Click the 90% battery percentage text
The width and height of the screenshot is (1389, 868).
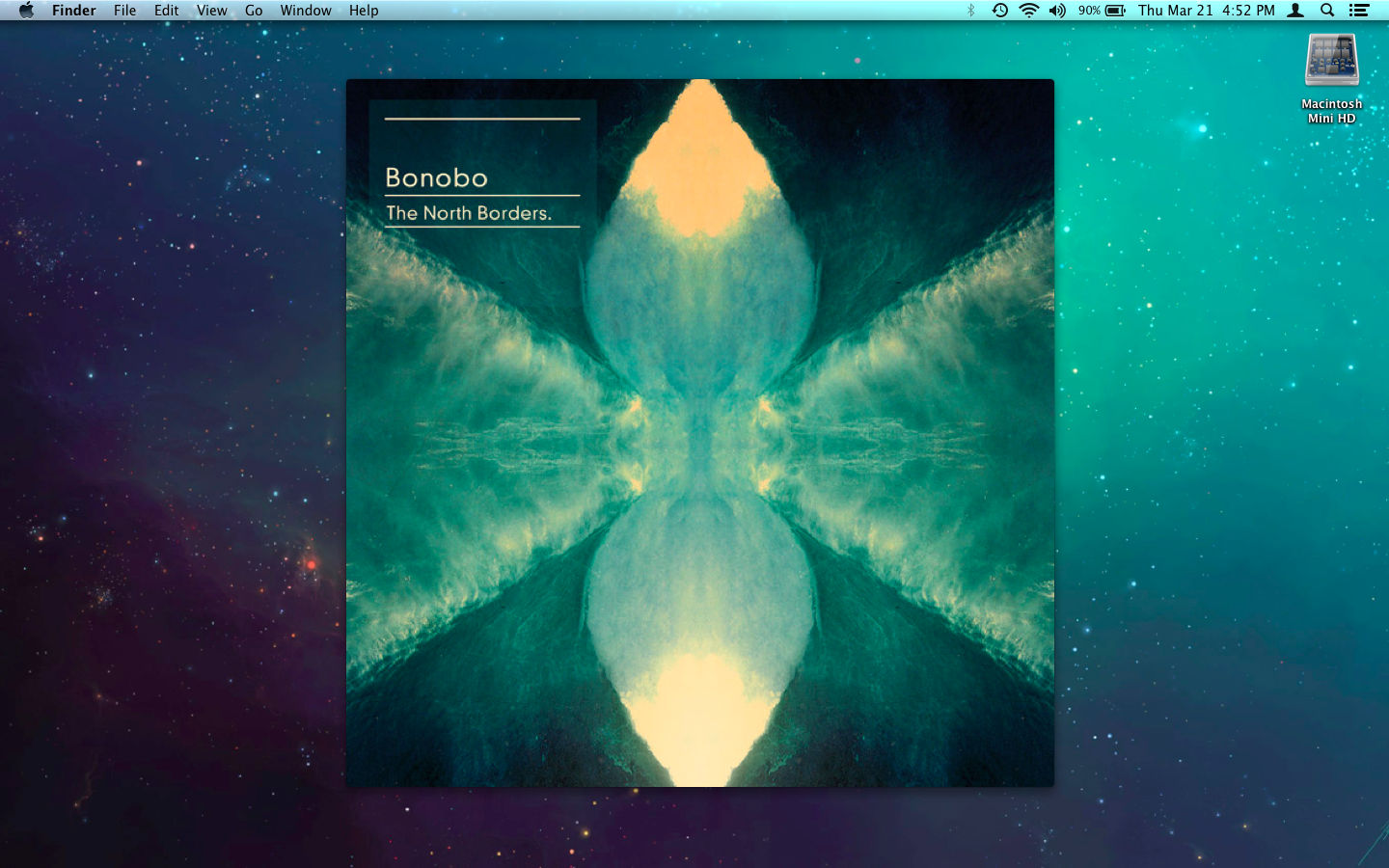click(x=1089, y=11)
